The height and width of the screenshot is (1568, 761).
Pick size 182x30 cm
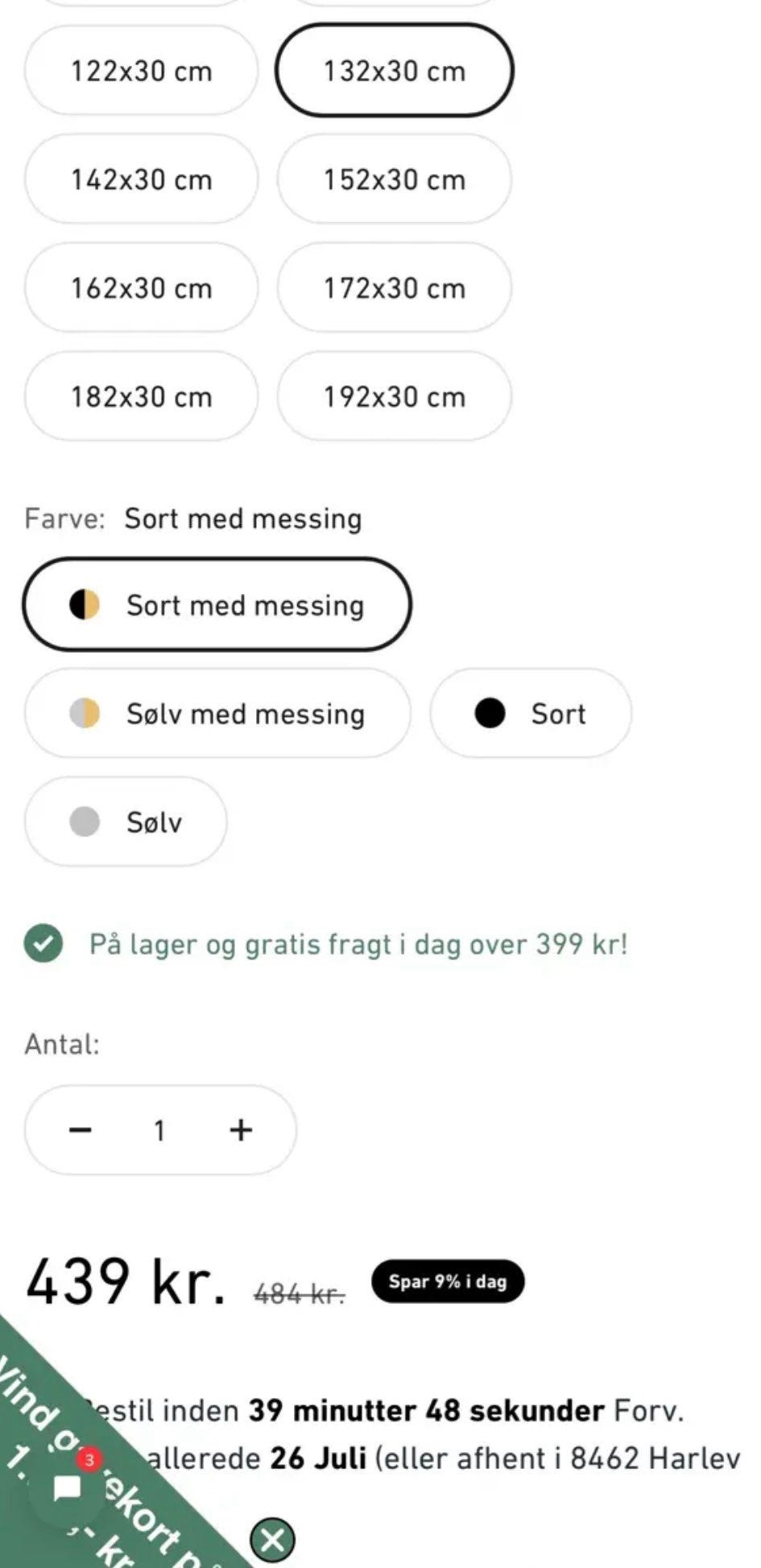(x=141, y=397)
